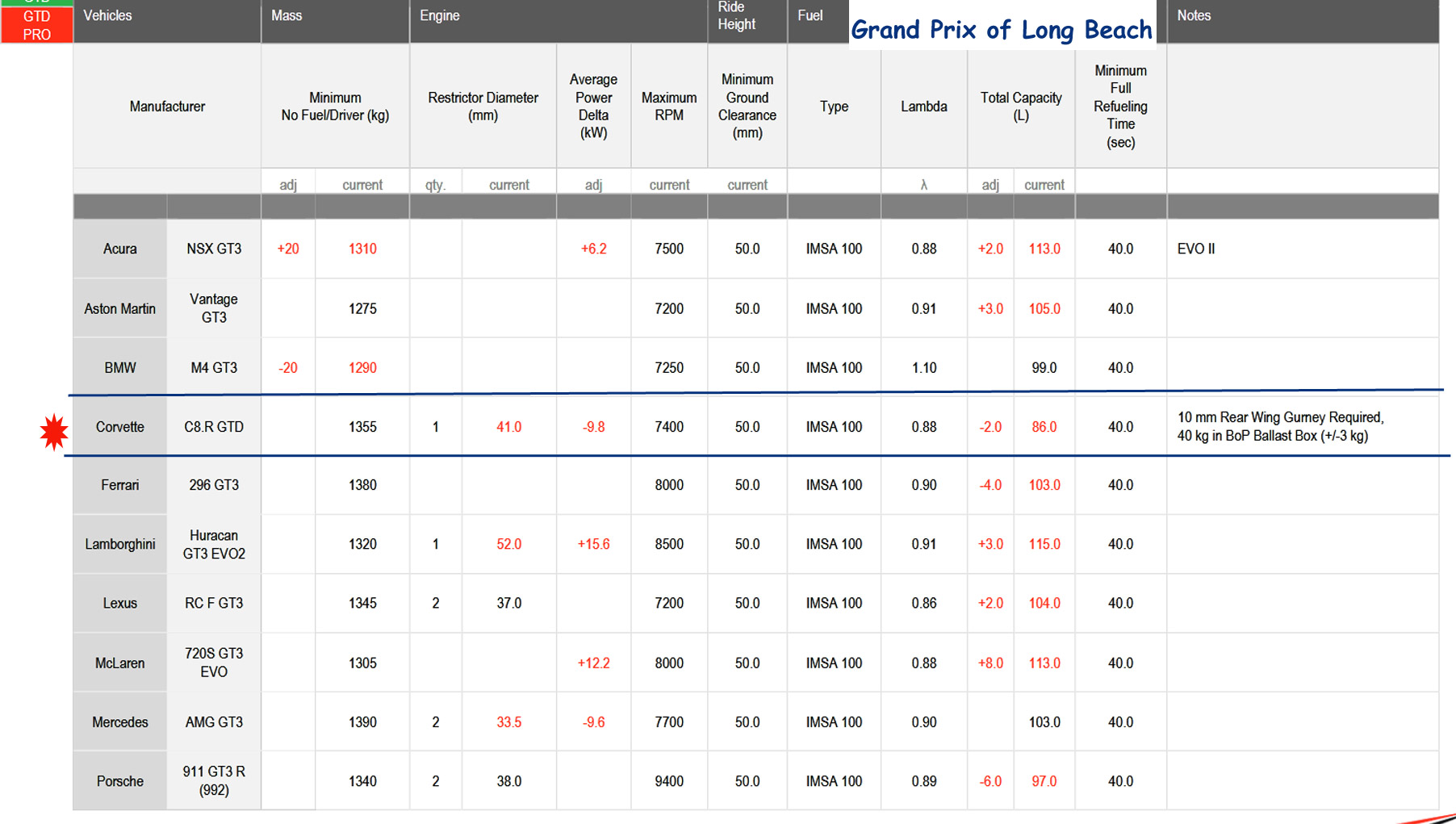Click the EVO II note for Acura
The image size is (1456, 824).
click(1195, 249)
